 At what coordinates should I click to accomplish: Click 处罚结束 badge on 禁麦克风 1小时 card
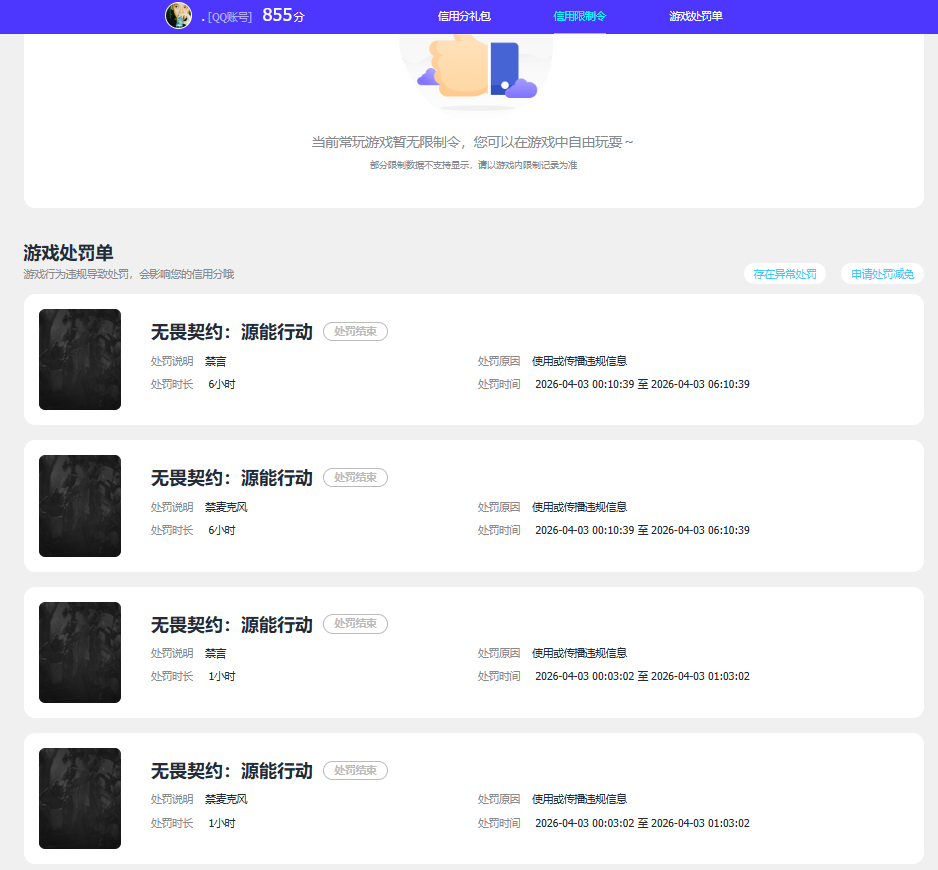pyautogui.click(x=355, y=770)
